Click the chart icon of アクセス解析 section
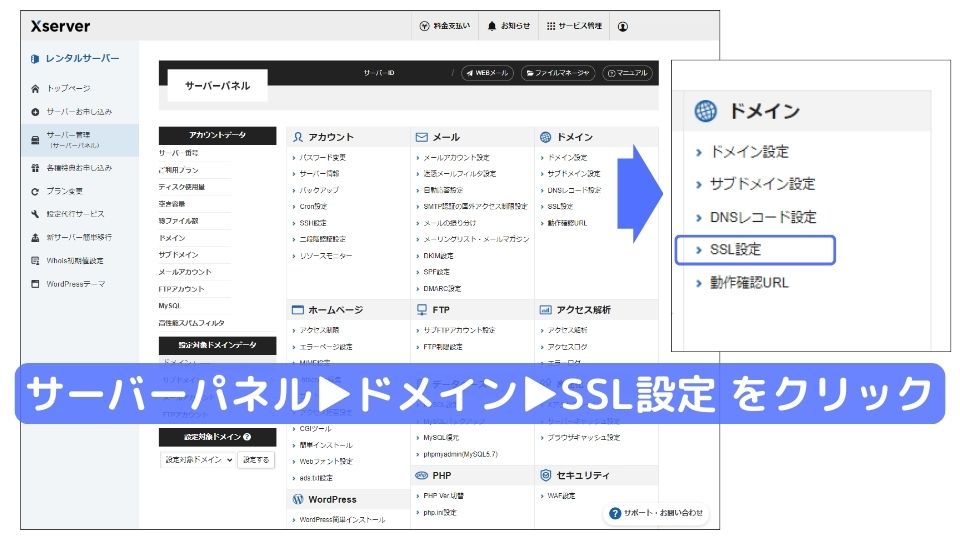 point(546,310)
